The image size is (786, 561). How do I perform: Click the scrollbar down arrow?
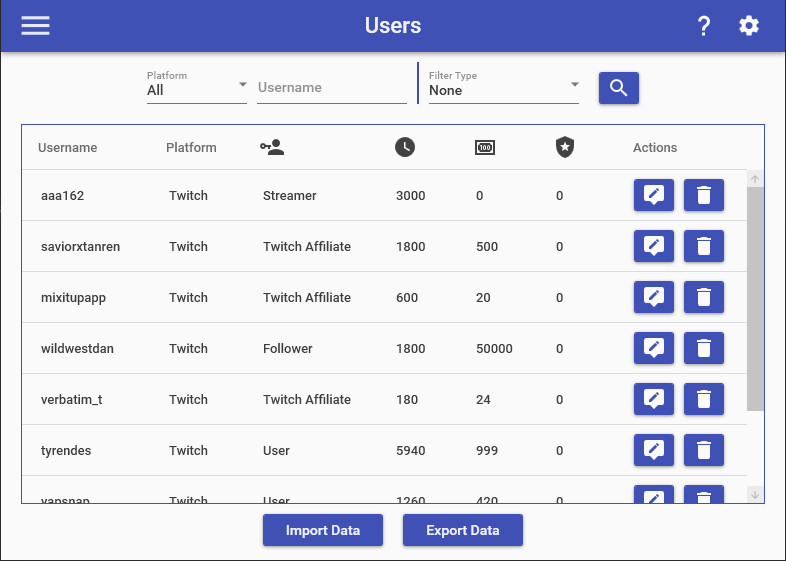click(755, 494)
